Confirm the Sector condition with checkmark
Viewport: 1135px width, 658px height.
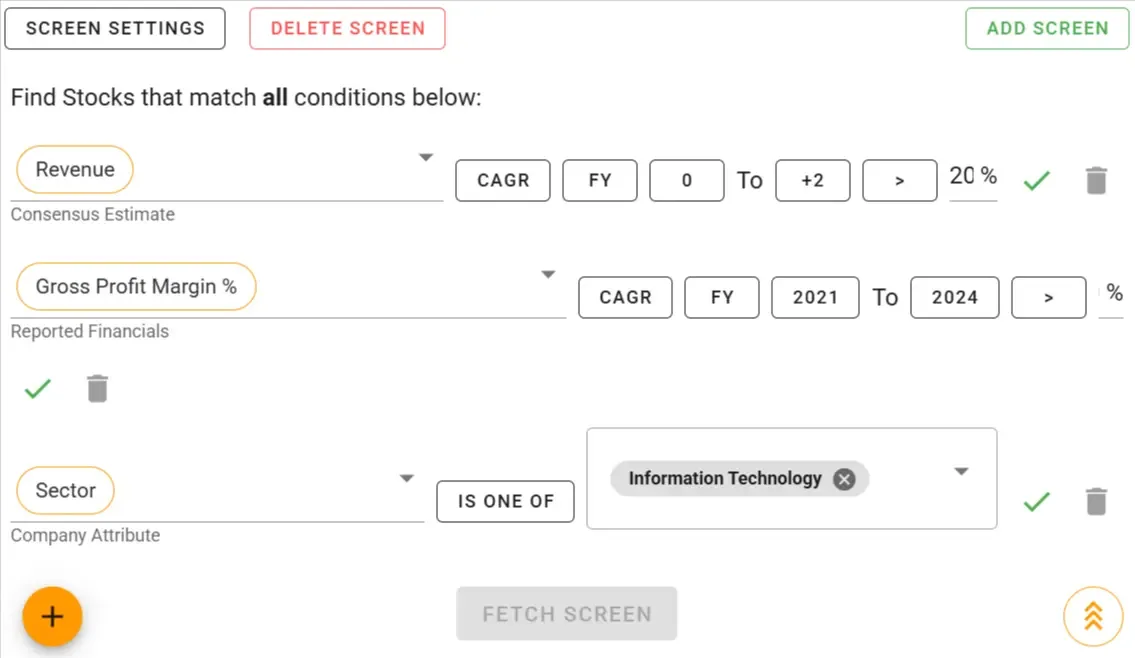(1037, 501)
